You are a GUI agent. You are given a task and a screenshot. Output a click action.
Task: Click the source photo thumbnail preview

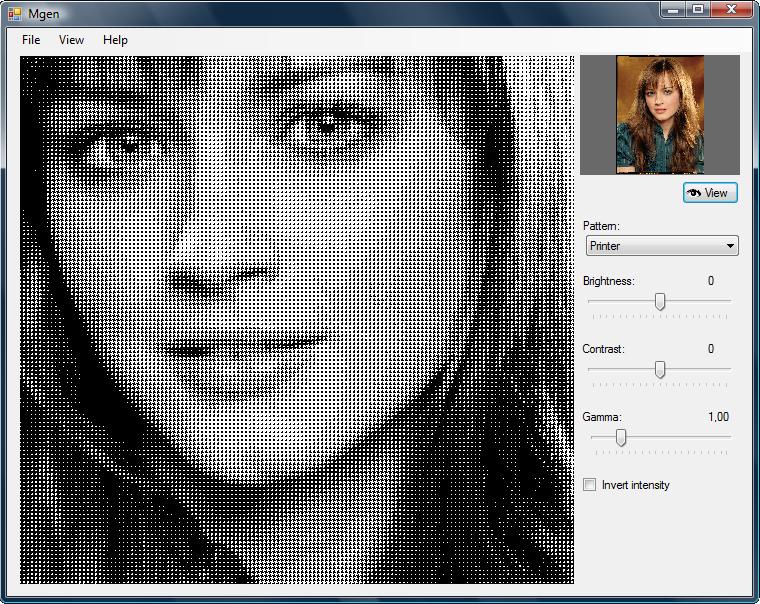660,114
